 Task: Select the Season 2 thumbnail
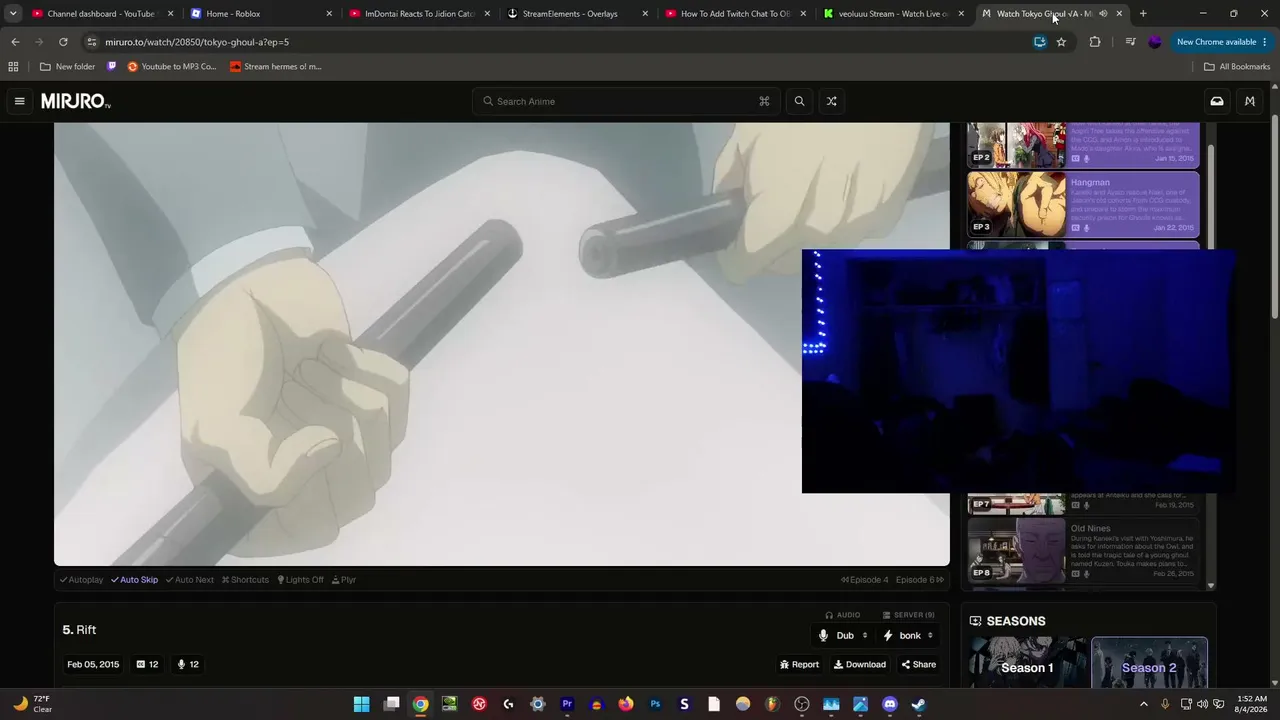pyautogui.click(x=1149, y=663)
